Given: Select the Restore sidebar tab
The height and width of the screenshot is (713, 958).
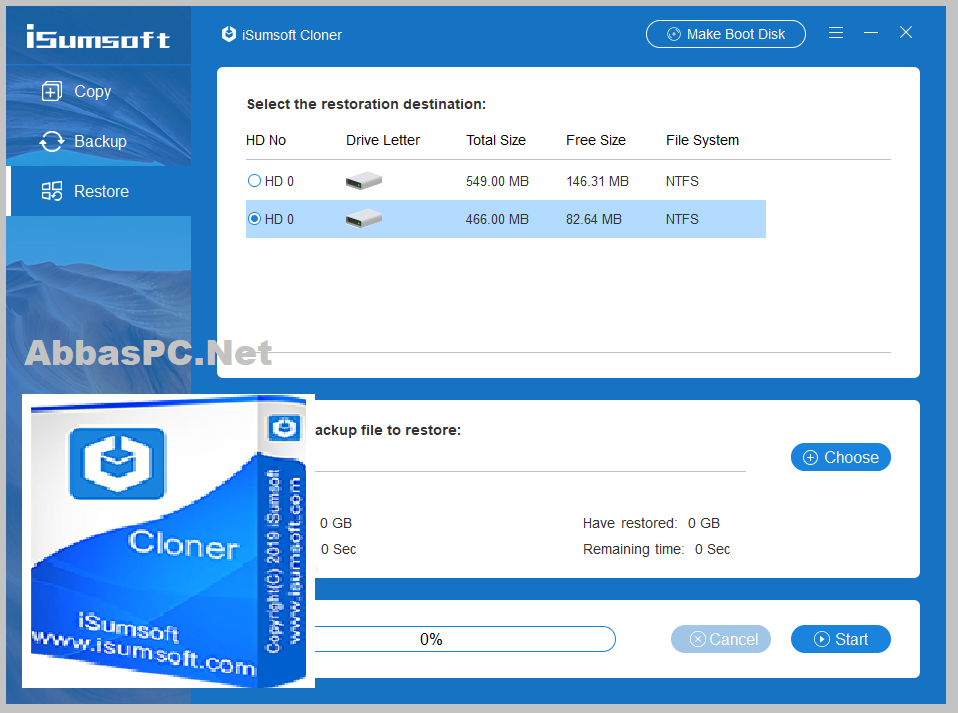Looking at the screenshot, I should (99, 191).
